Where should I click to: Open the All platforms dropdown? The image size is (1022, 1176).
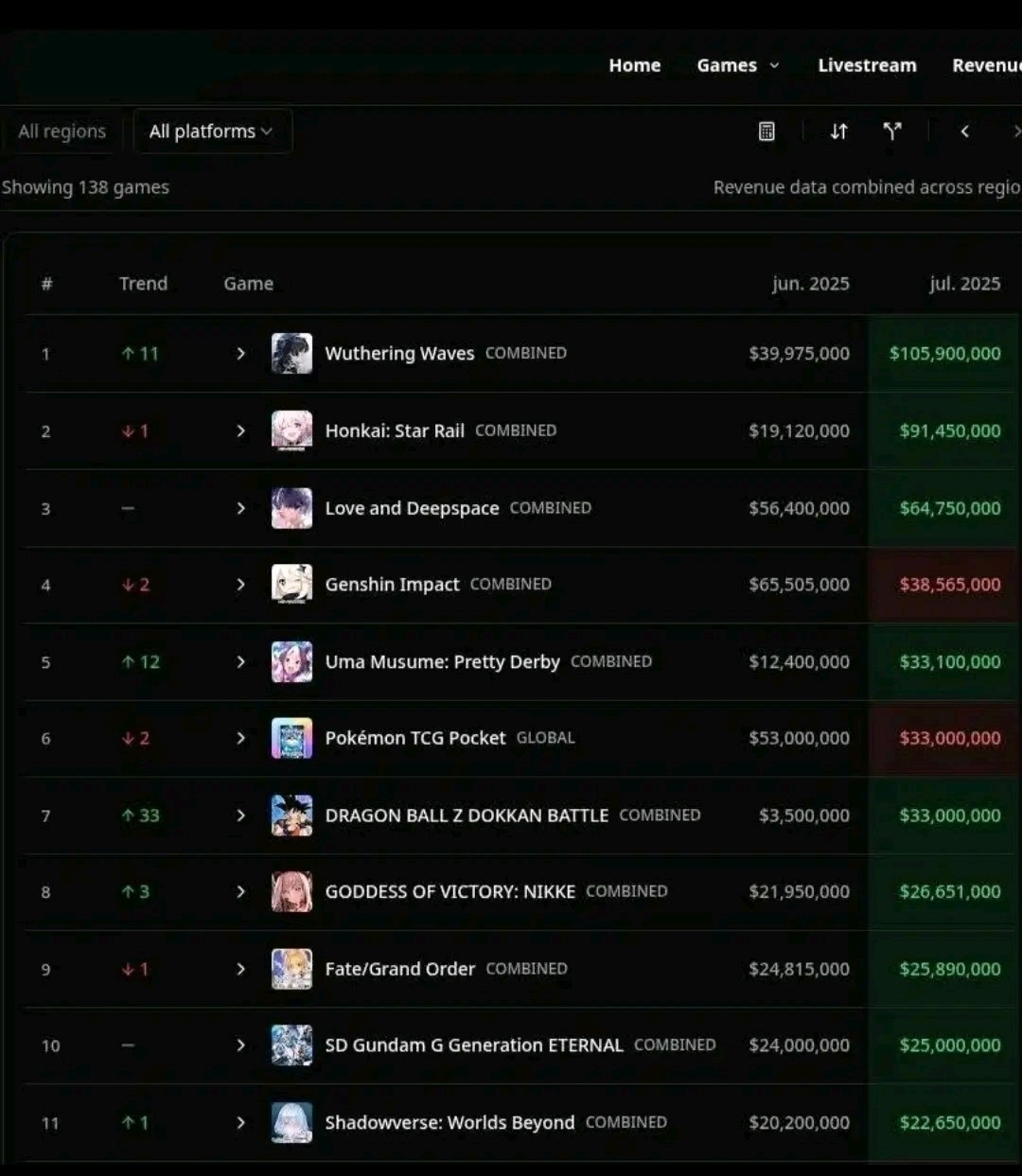212,132
